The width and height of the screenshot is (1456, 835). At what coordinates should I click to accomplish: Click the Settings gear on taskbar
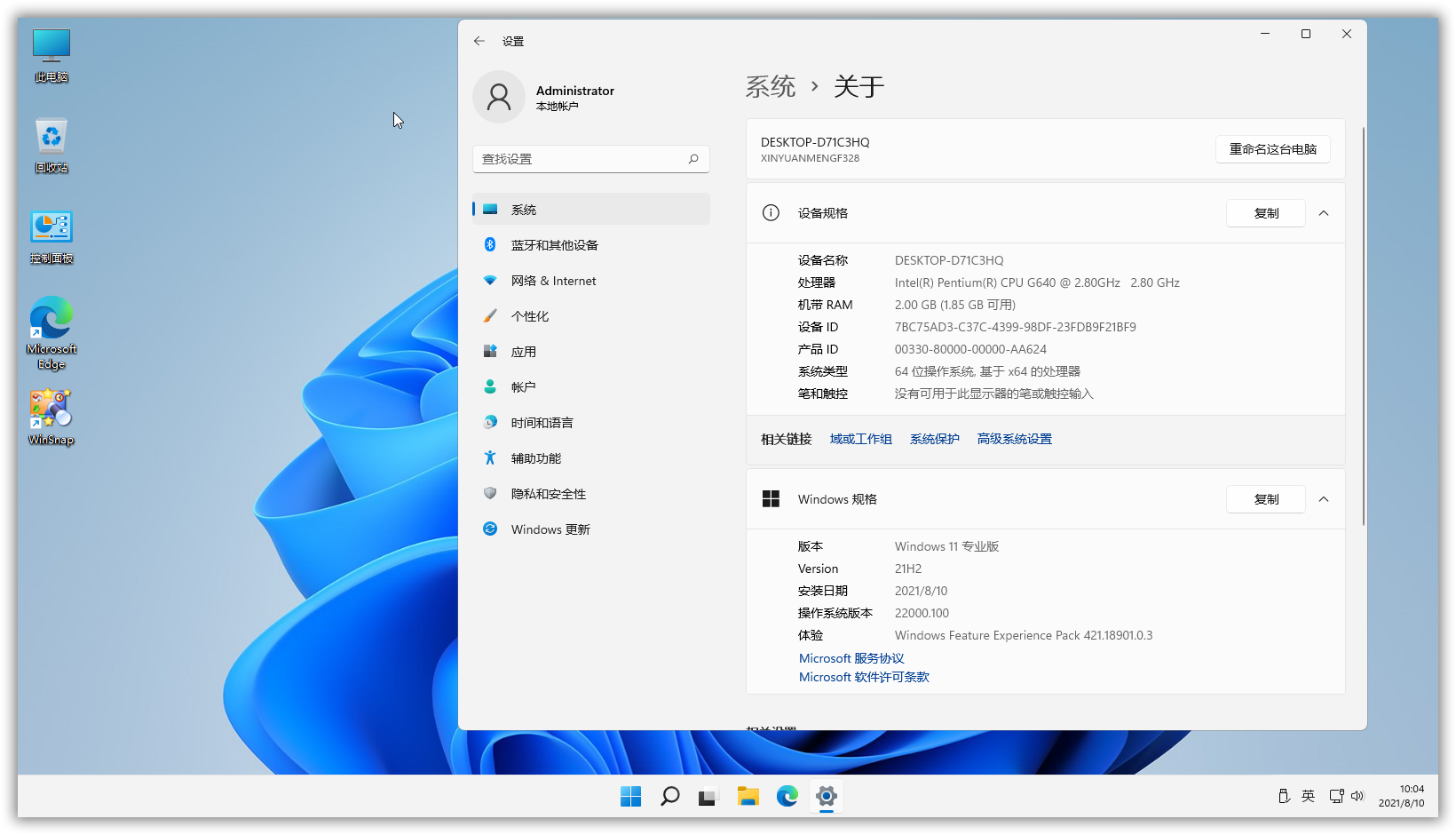point(827,797)
